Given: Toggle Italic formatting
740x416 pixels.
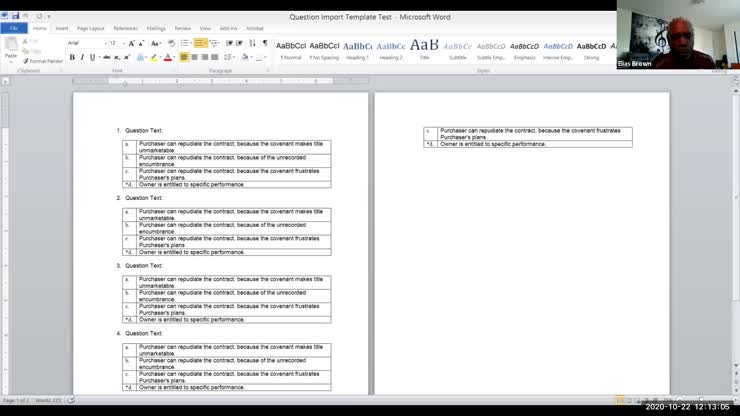Looking at the screenshot, I should pyautogui.click(x=82, y=58).
